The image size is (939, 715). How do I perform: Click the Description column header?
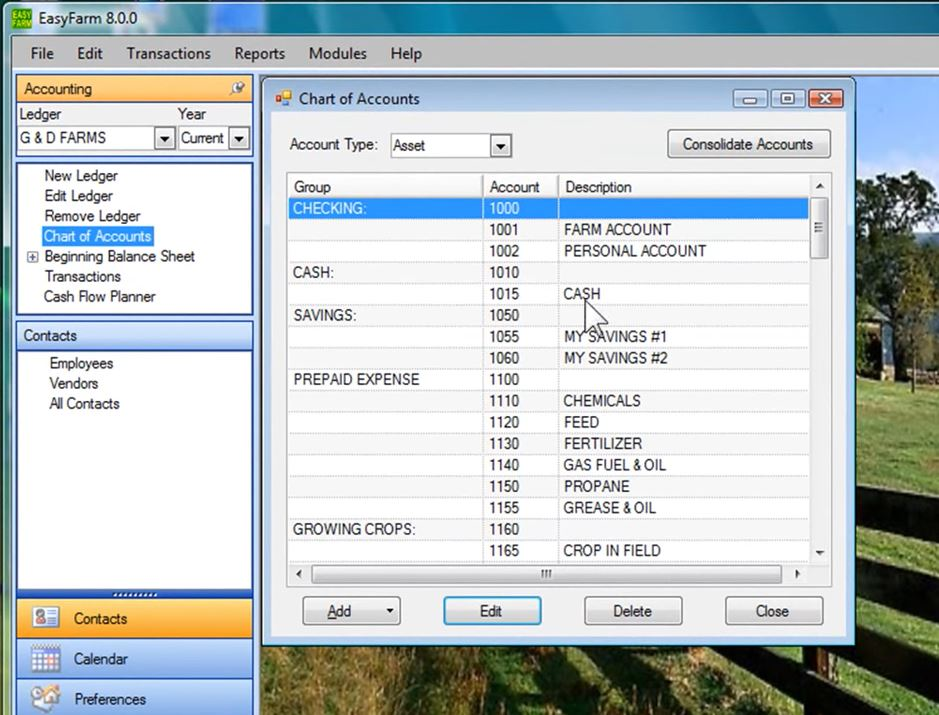click(684, 187)
